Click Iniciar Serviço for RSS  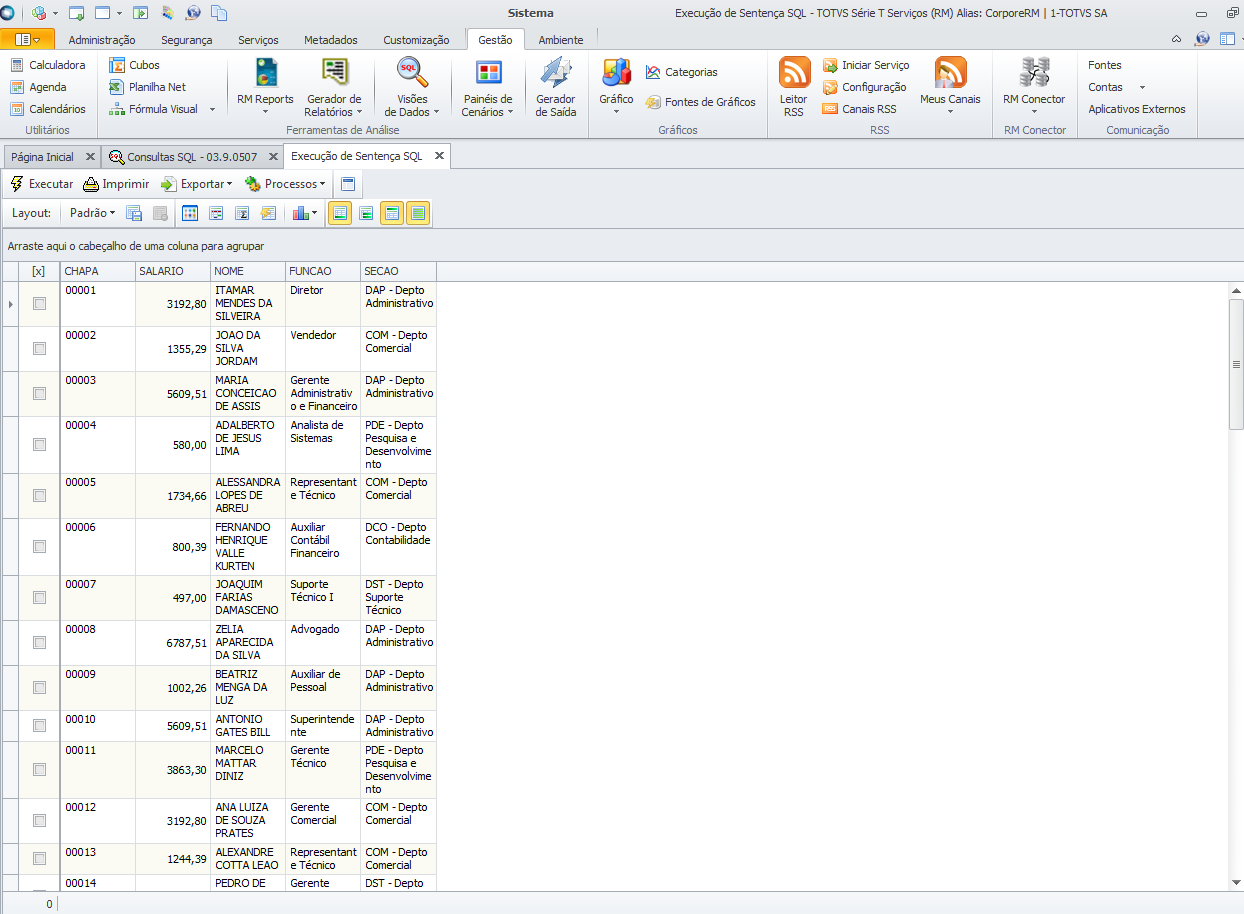pos(865,65)
